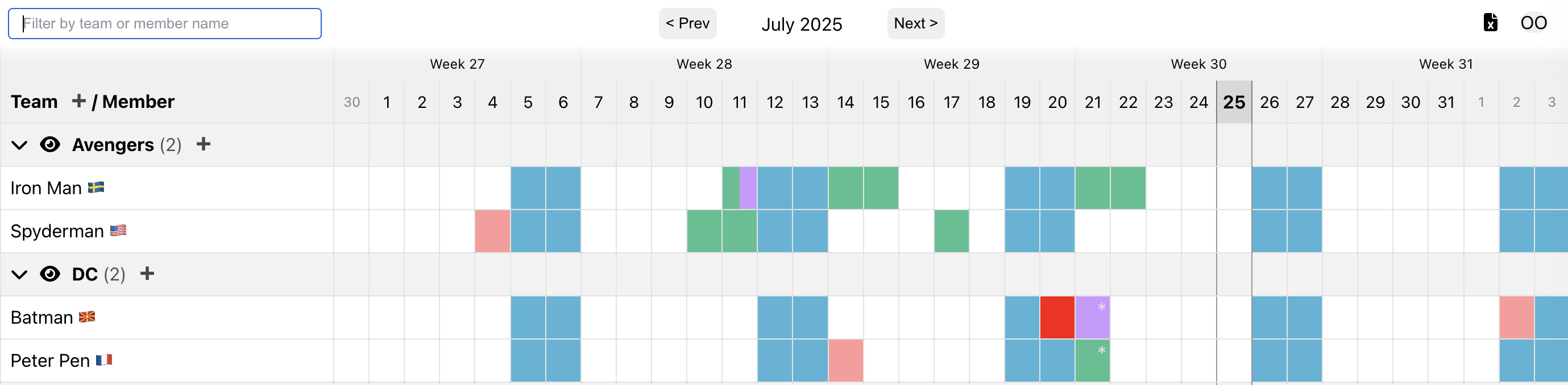Screen dimensions: 1568x385
Task: Open the Batman member row
Action: click(42, 317)
